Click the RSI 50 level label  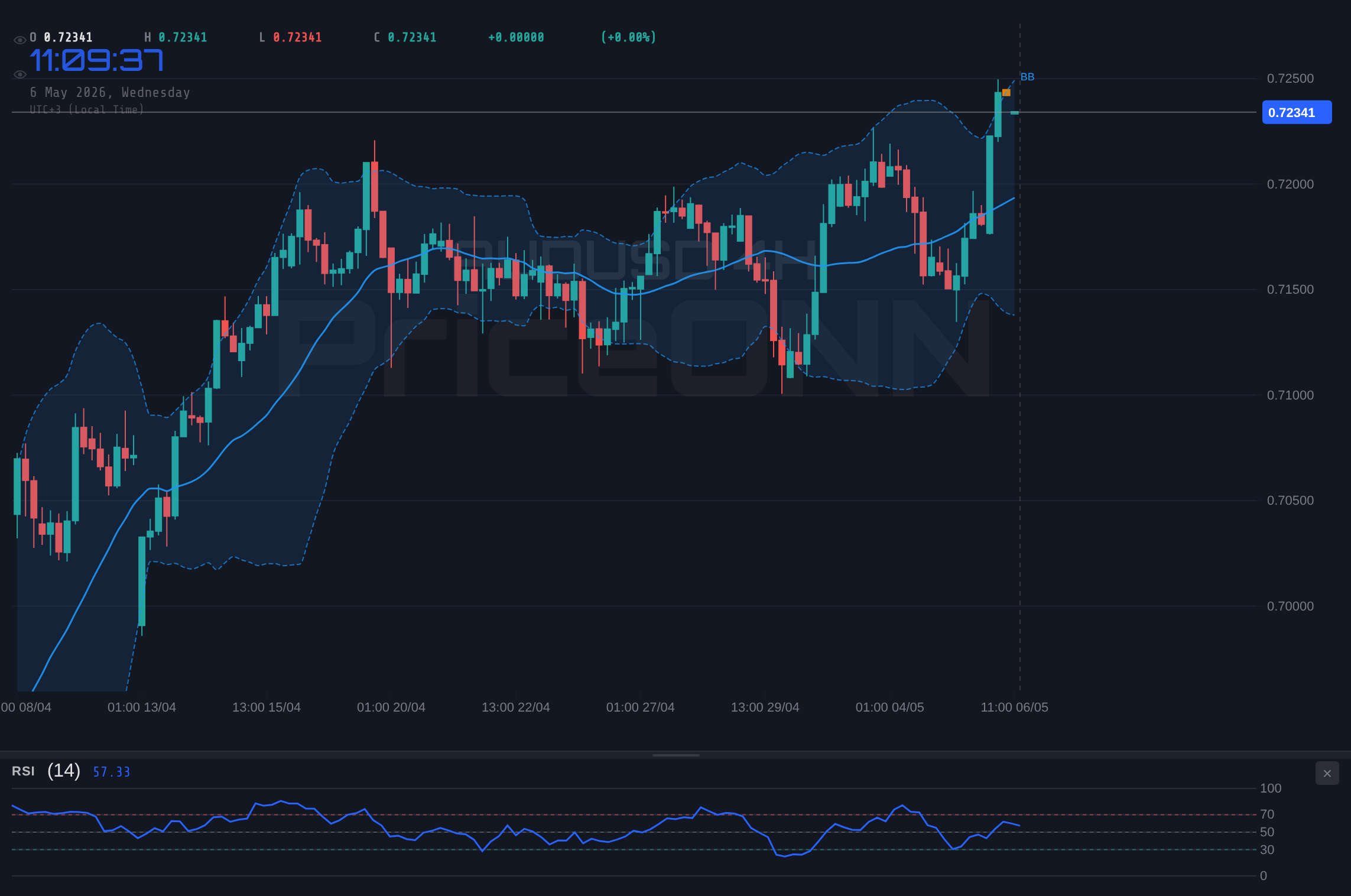pyautogui.click(x=1267, y=832)
